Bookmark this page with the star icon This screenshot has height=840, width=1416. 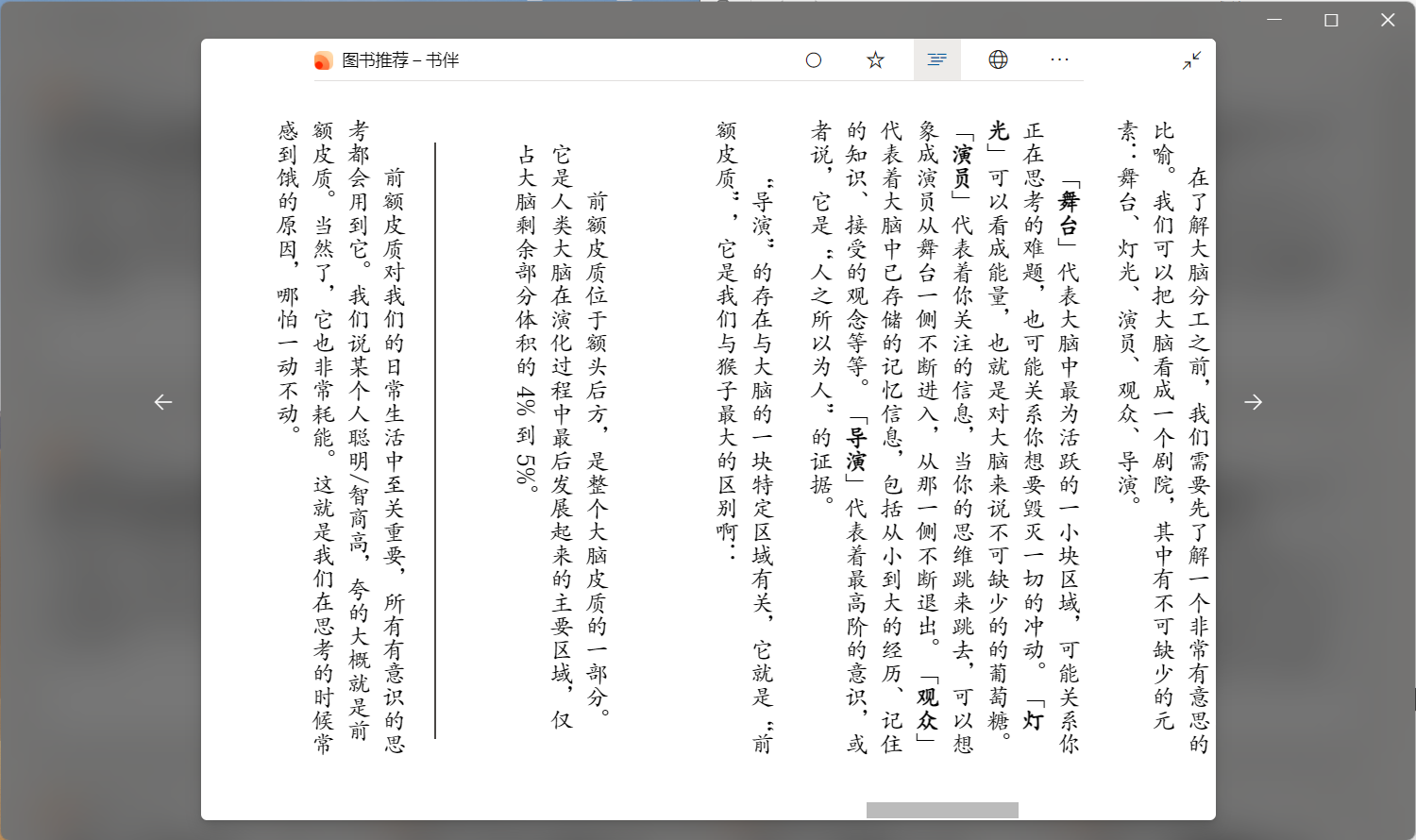(875, 60)
